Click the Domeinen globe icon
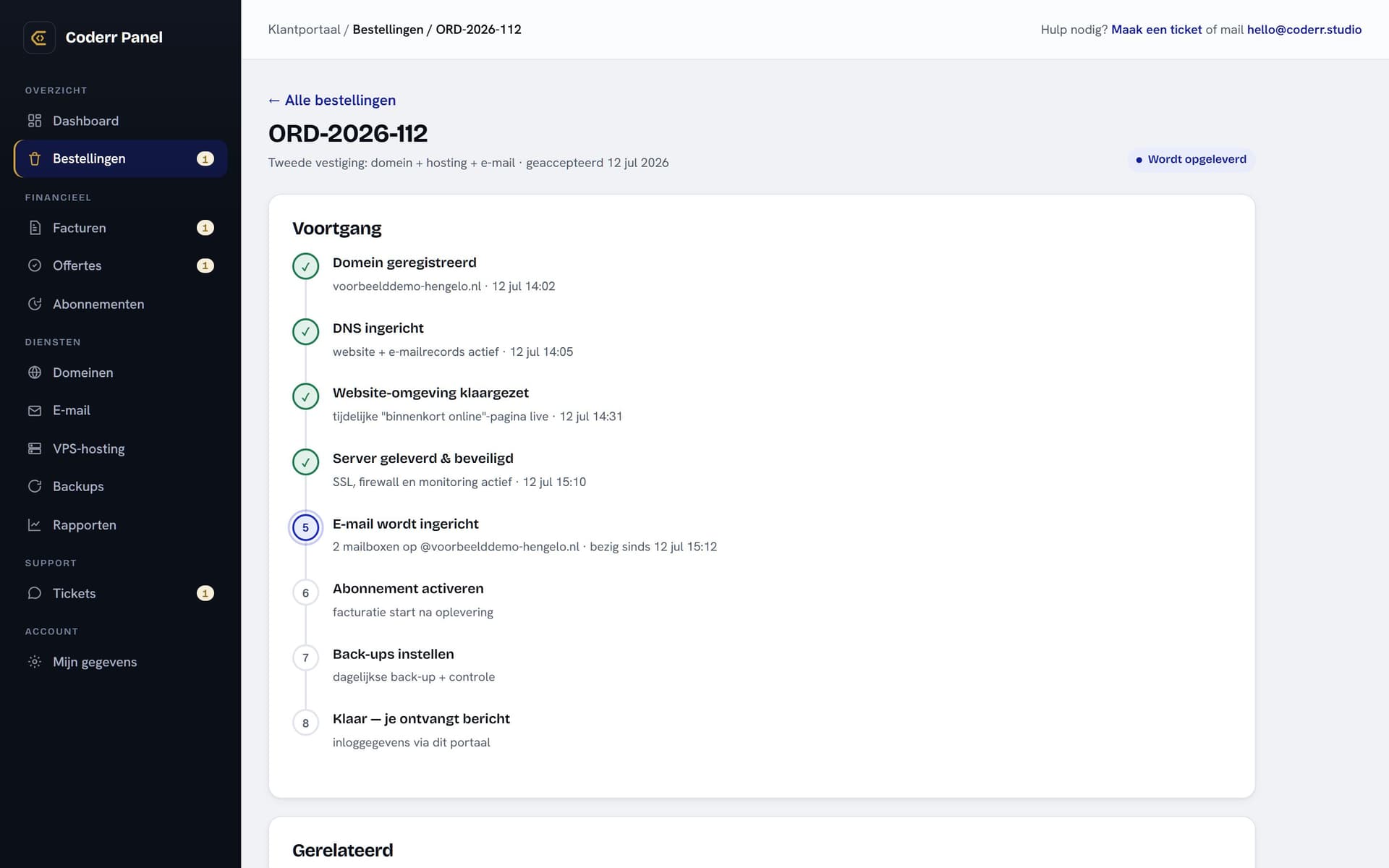The image size is (1389, 868). pyautogui.click(x=35, y=373)
